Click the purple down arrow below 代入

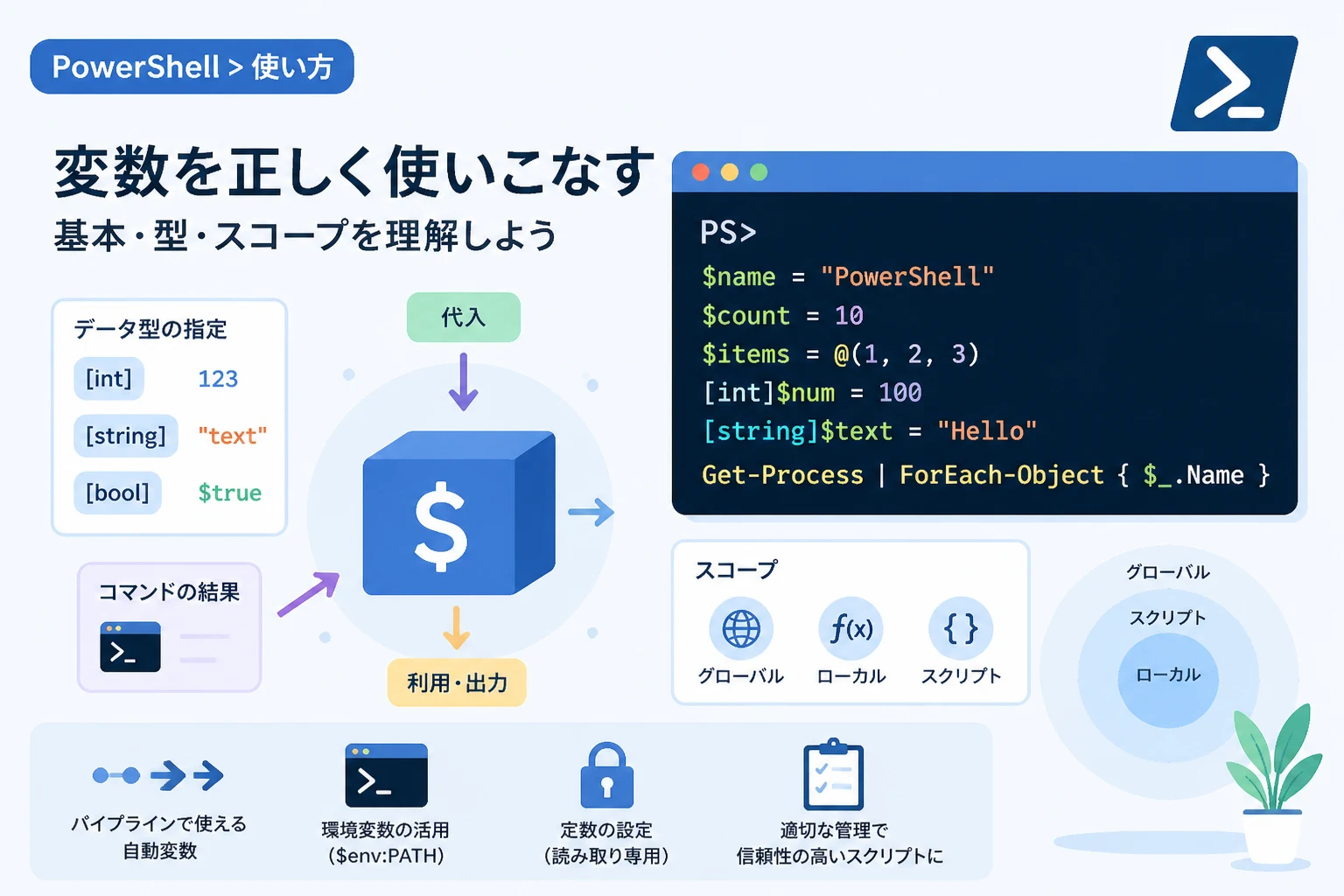[x=463, y=381]
